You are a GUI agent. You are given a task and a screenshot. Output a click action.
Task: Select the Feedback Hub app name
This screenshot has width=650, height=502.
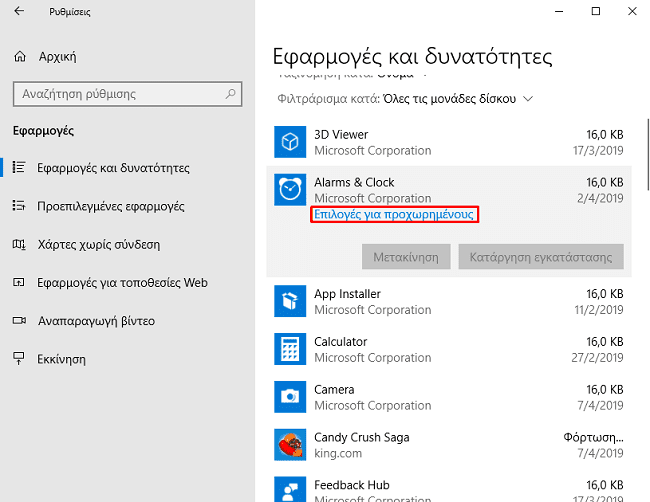click(x=352, y=485)
